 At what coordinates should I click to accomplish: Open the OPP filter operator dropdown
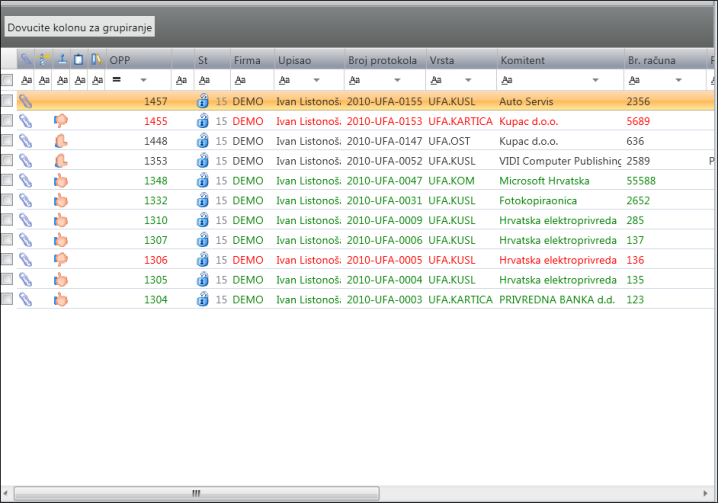tap(143, 80)
